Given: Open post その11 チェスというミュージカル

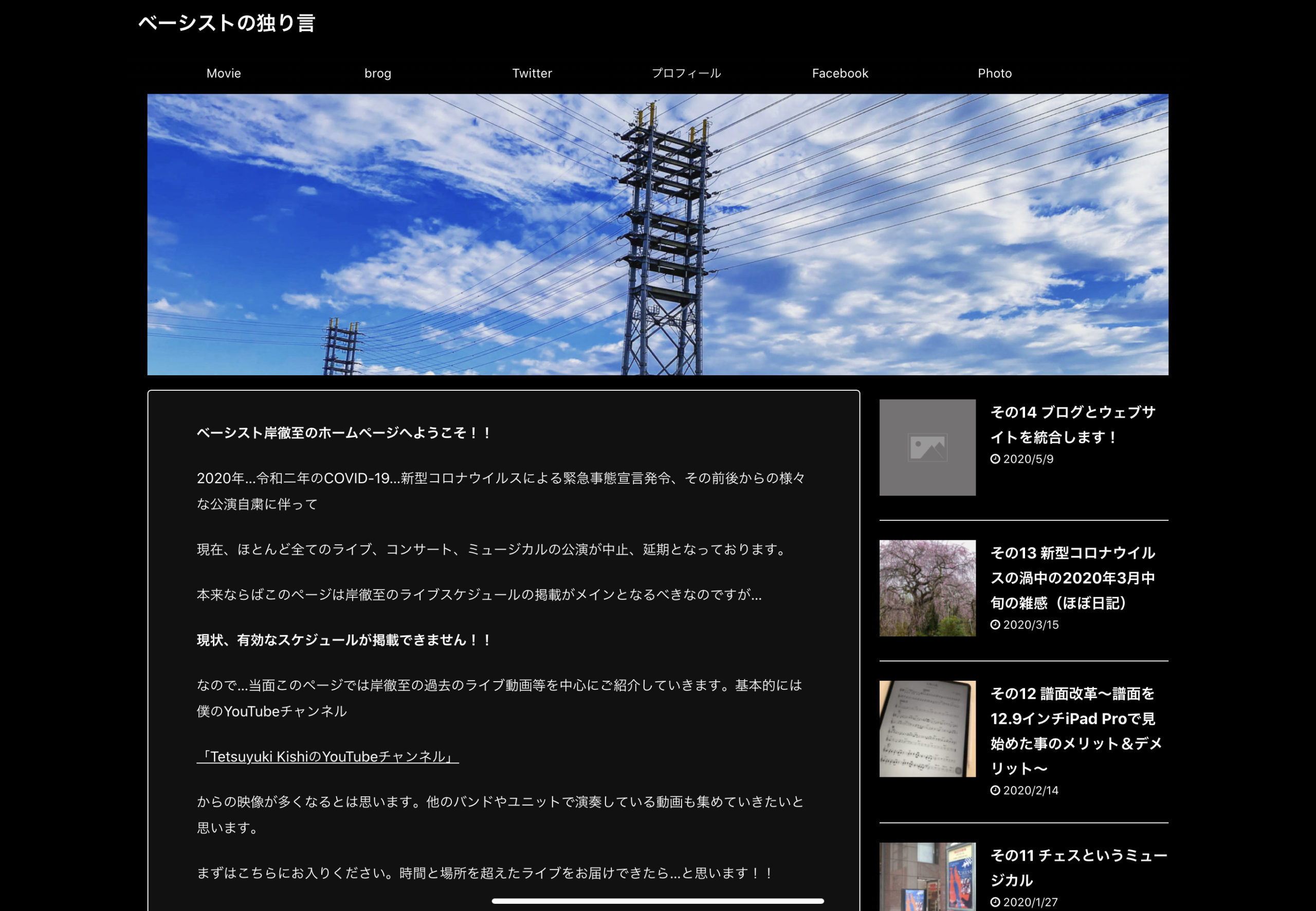Looking at the screenshot, I should 1079,867.
